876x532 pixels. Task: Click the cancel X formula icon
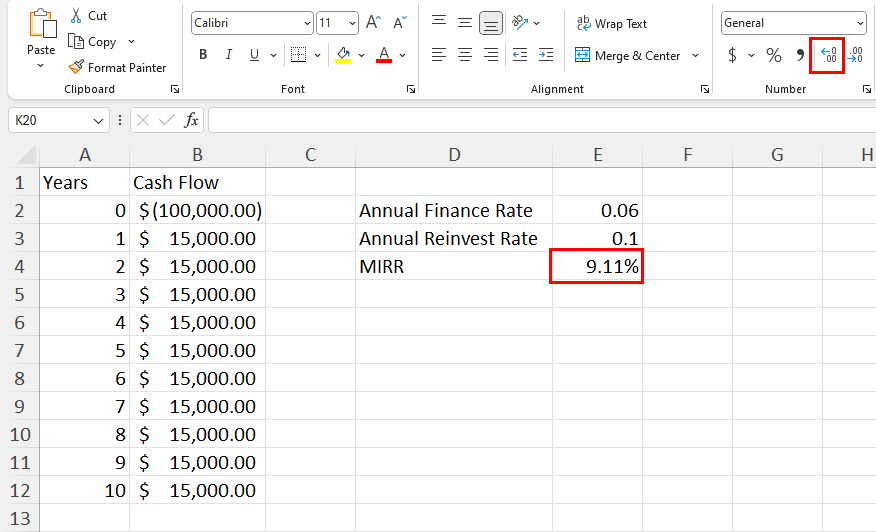[143, 120]
